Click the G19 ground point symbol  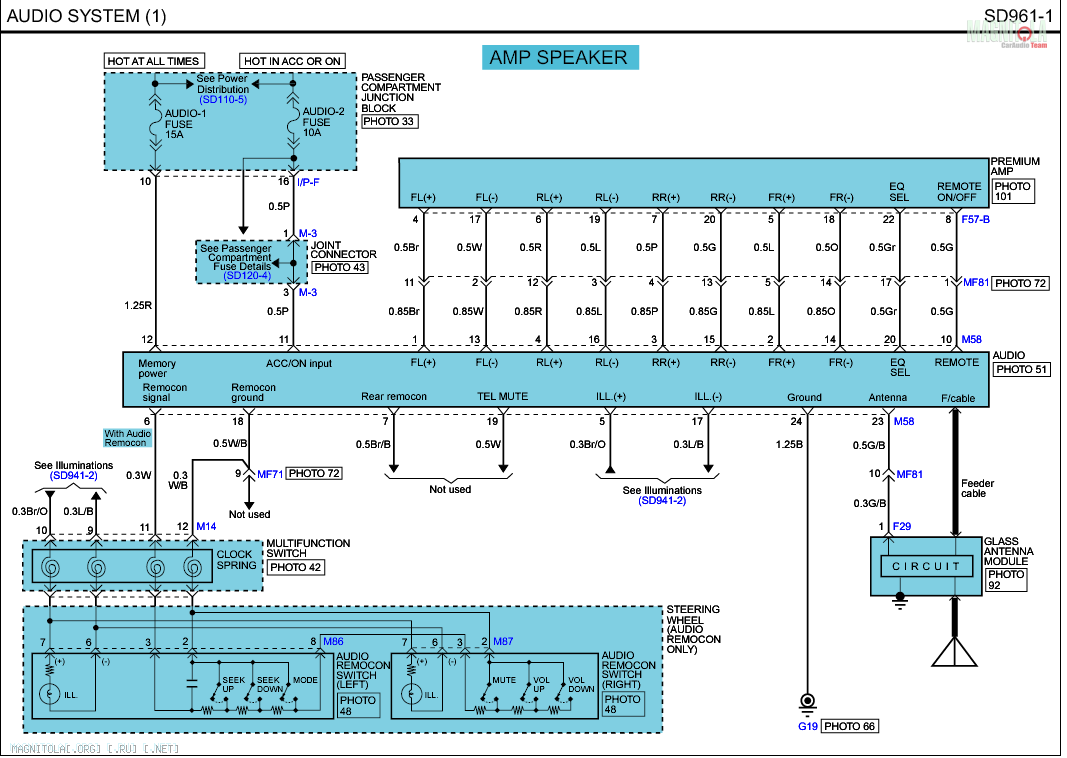tap(806, 701)
